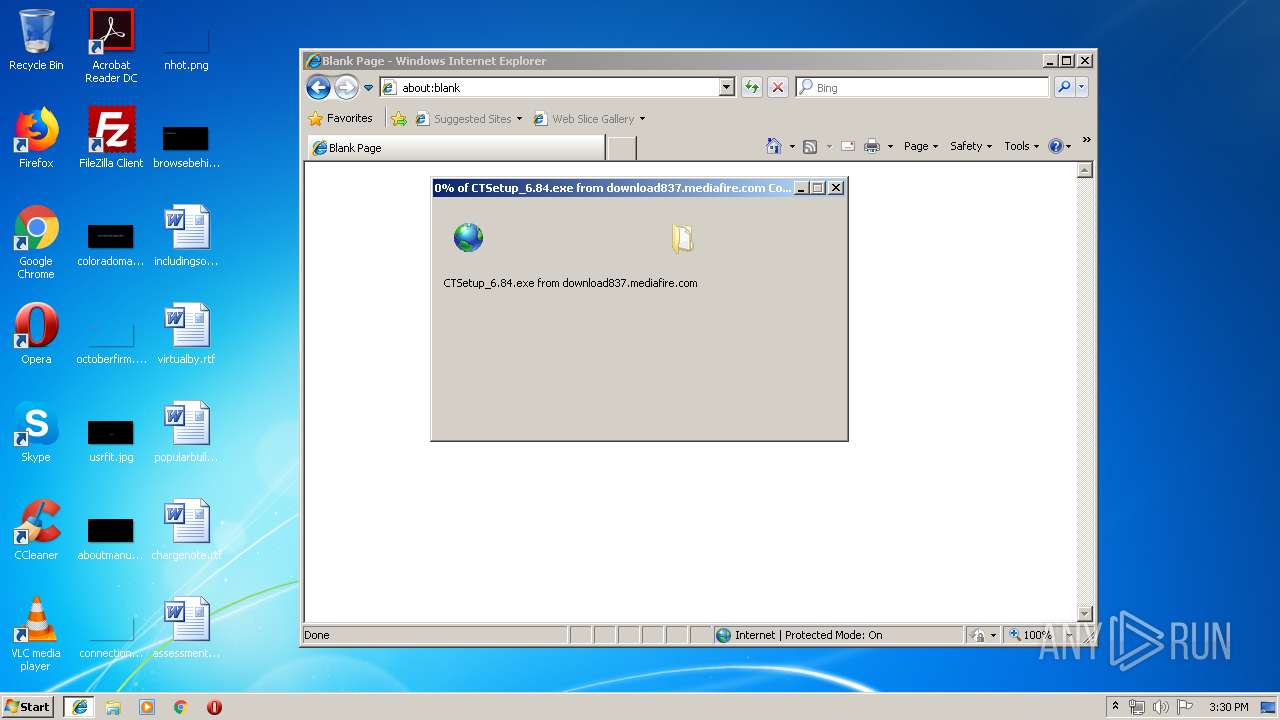Click the Print icon
The width and height of the screenshot is (1280, 720).
(x=871, y=146)
